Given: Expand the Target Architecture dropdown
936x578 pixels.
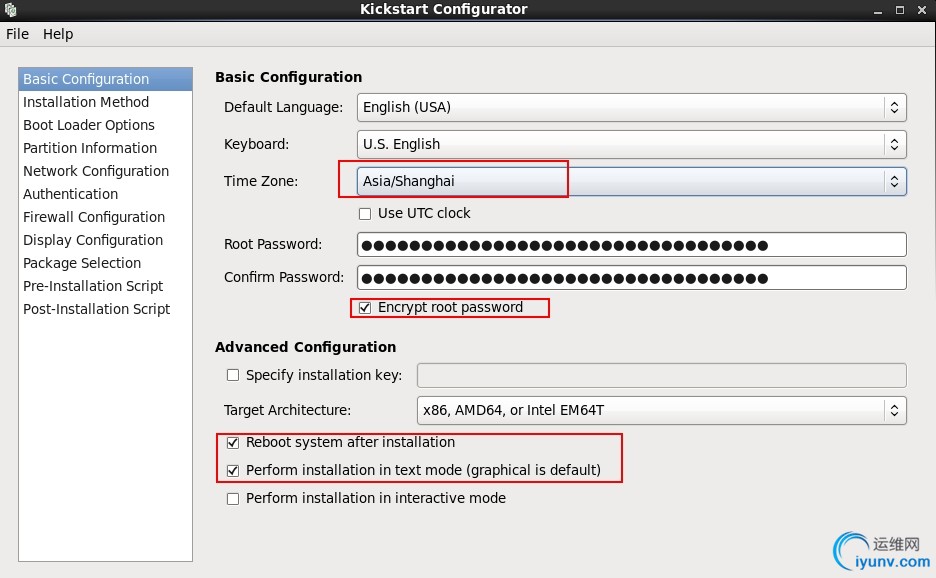Looking at the screenshot, I should [661, 410].
